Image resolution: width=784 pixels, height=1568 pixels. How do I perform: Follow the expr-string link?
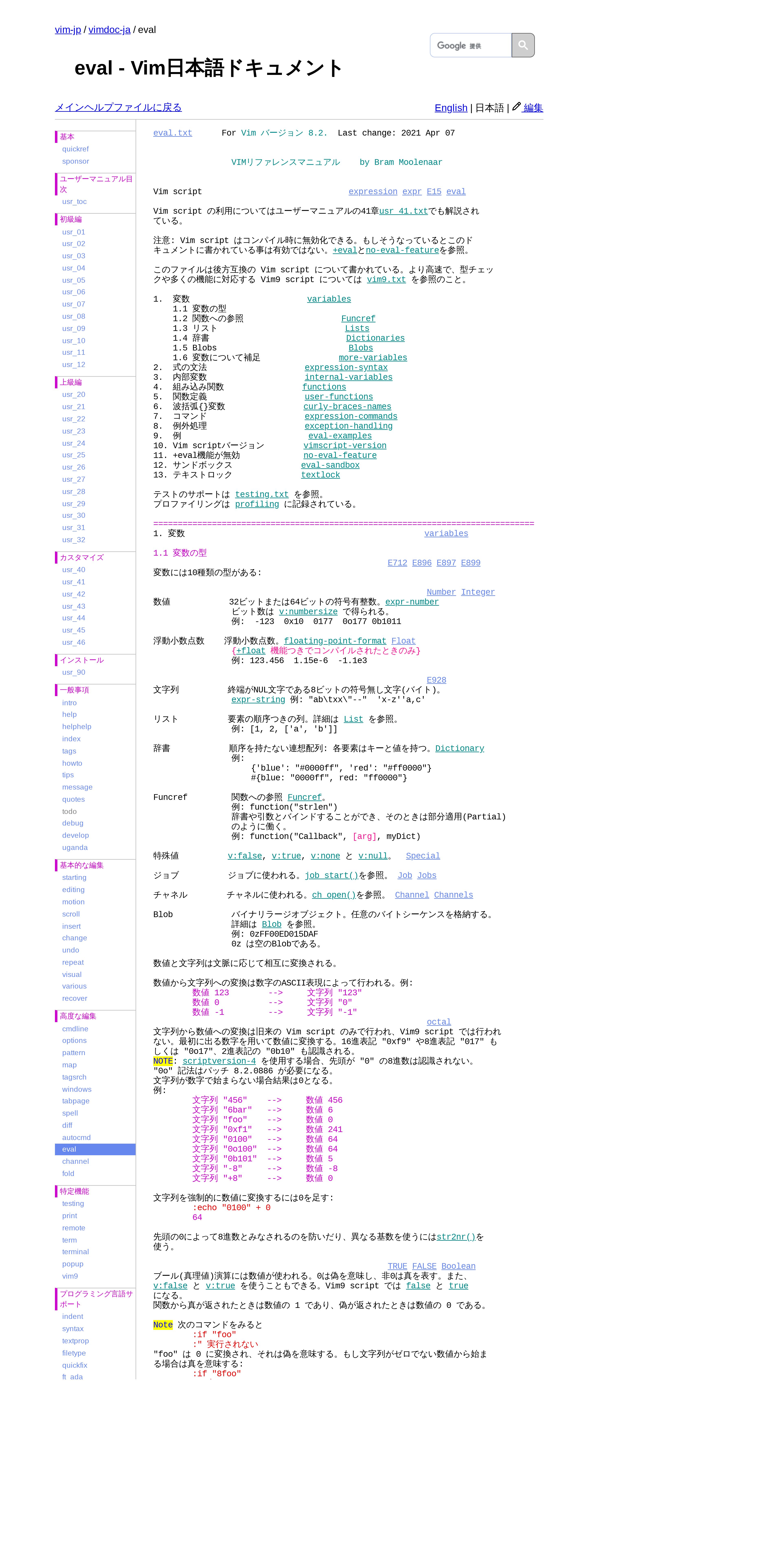click(x=258, y=700)
